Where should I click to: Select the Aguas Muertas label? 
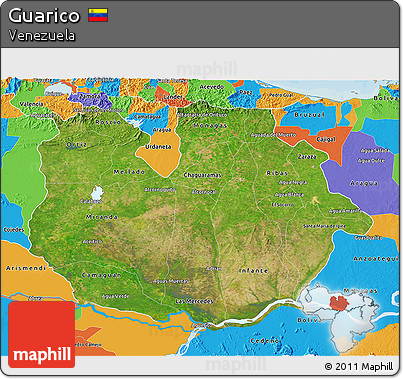coord(170,281)
